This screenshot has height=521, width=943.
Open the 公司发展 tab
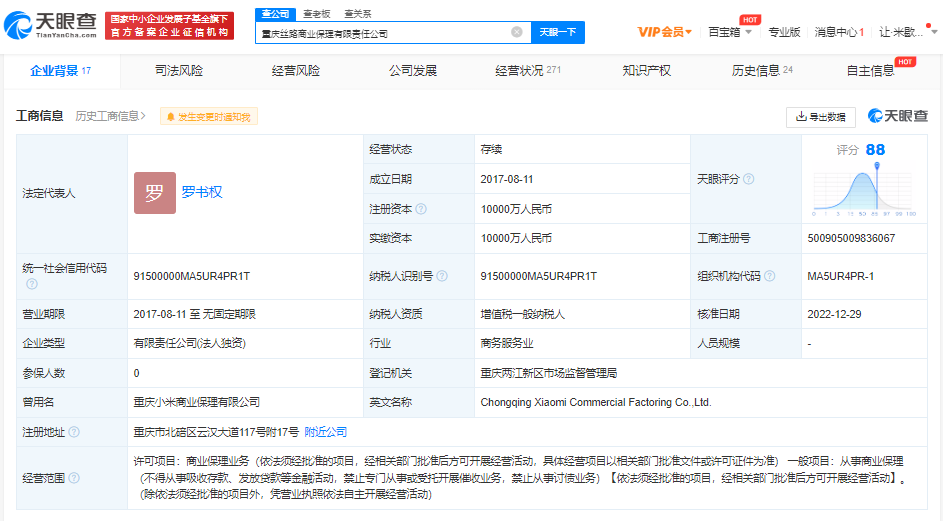pos(413,71)
